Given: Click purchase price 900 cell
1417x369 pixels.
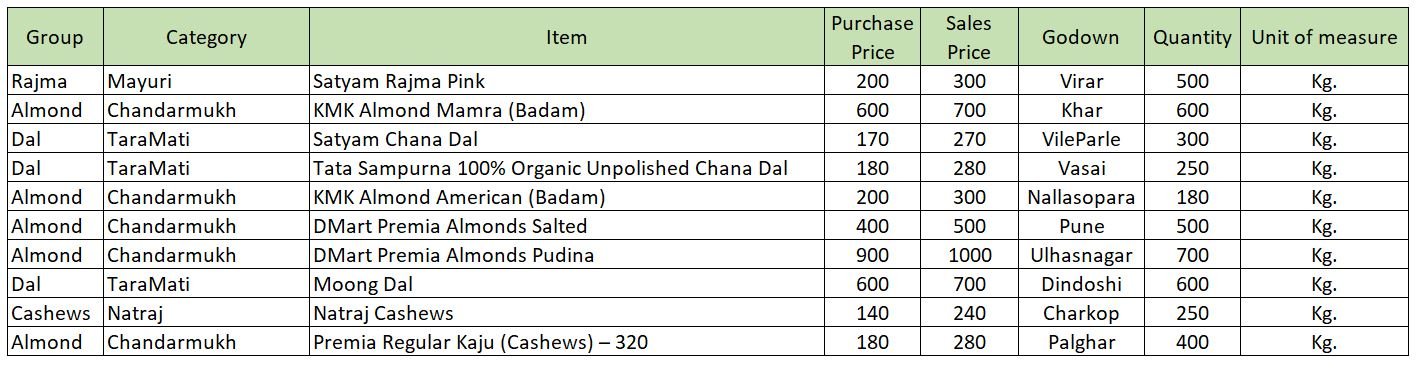Looking at the screenshot, I should (x=873, y=255).
